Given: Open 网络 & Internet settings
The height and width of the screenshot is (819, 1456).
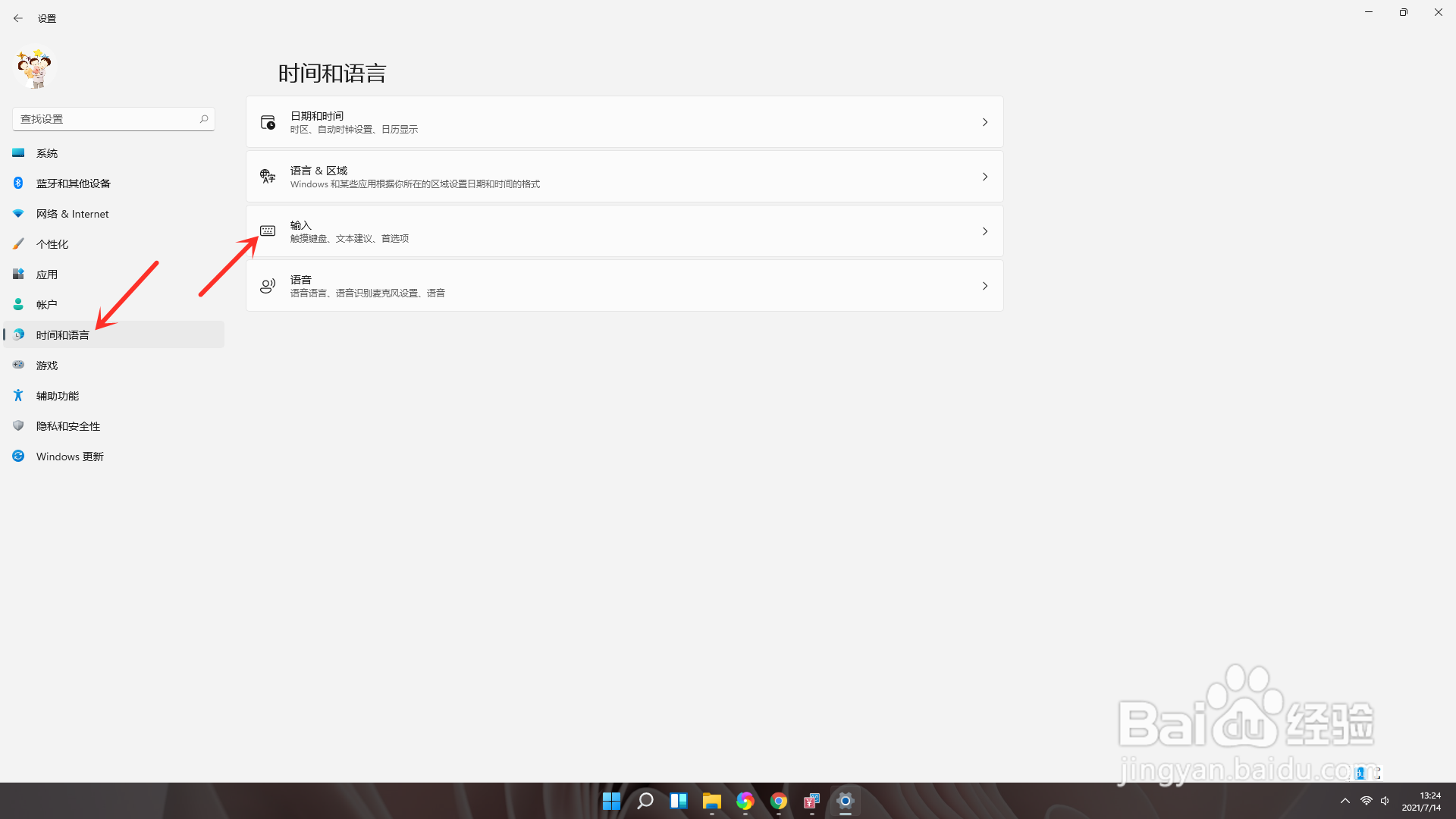Looking at the screenshot, I should (x=72, y=214).
